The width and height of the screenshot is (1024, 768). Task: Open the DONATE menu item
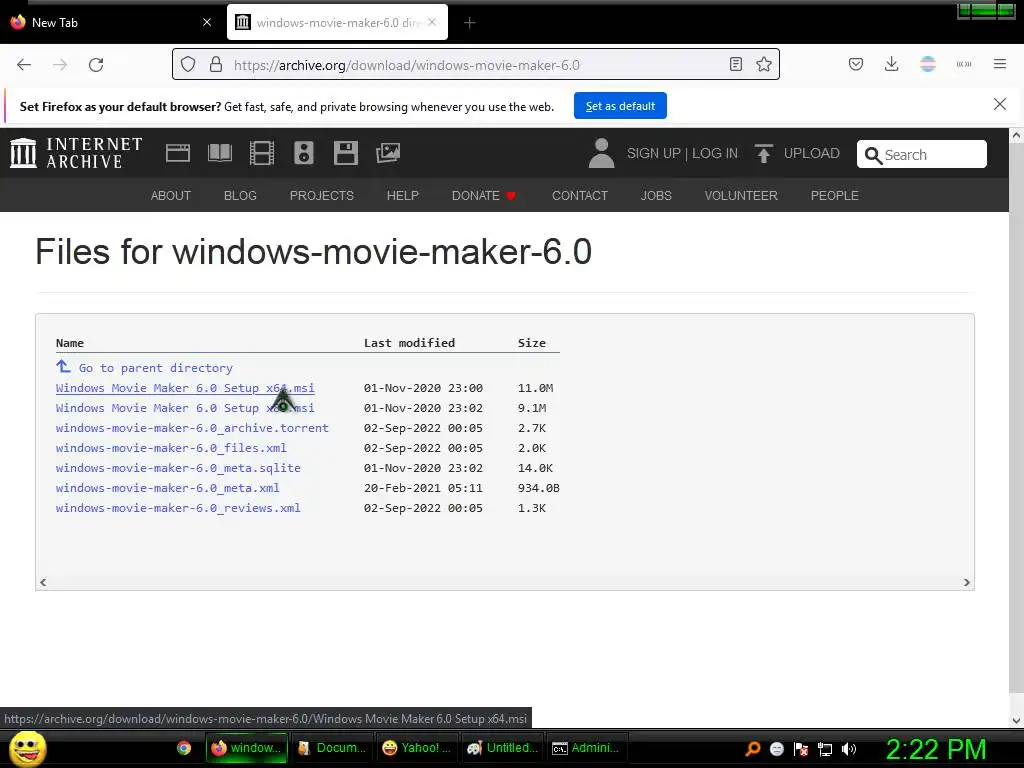tap(484, 195)
